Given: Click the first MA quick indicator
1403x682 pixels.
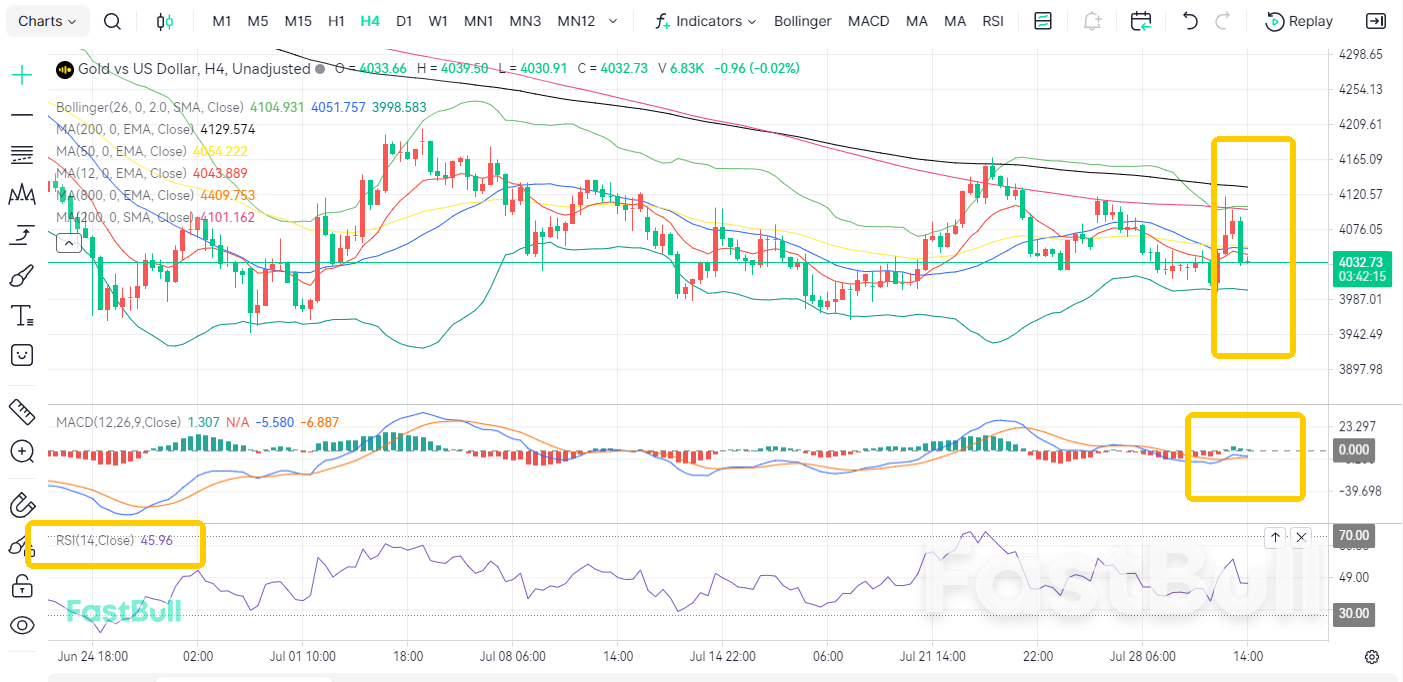Looking at the screenshot, I should 916,21.
